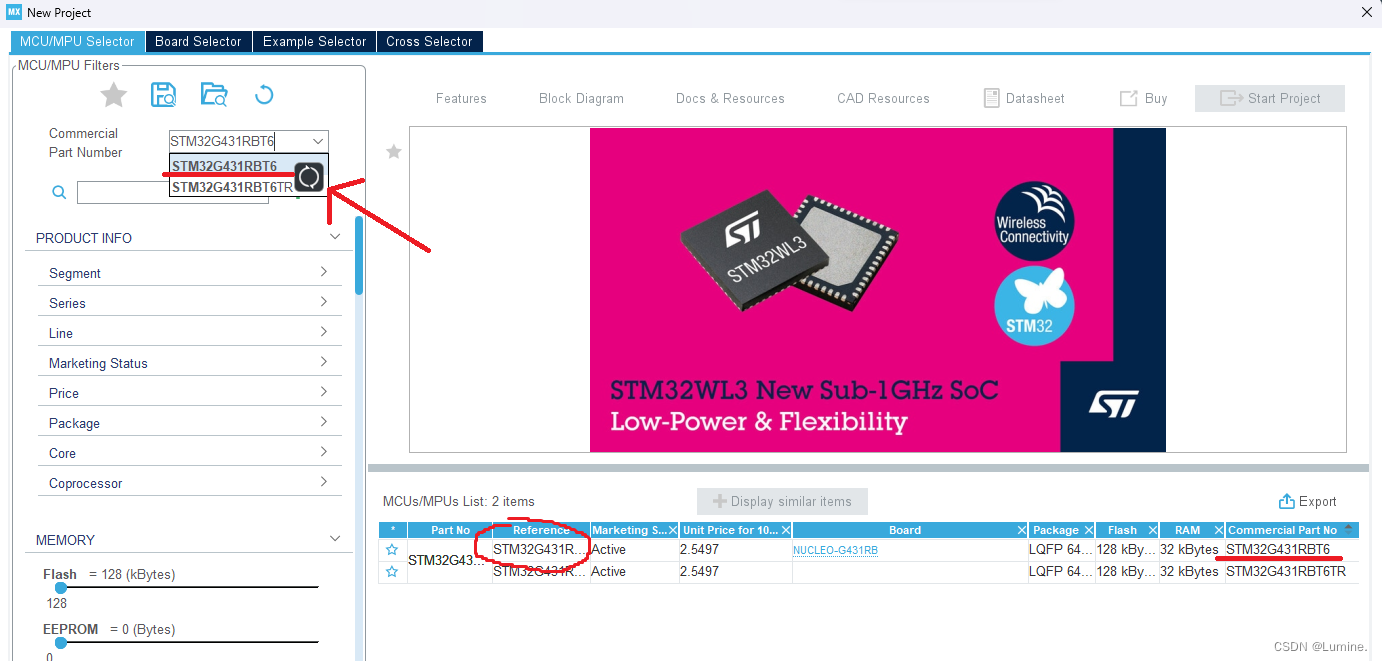Click the STM32WL3 banner image

(x=877, y=289)
